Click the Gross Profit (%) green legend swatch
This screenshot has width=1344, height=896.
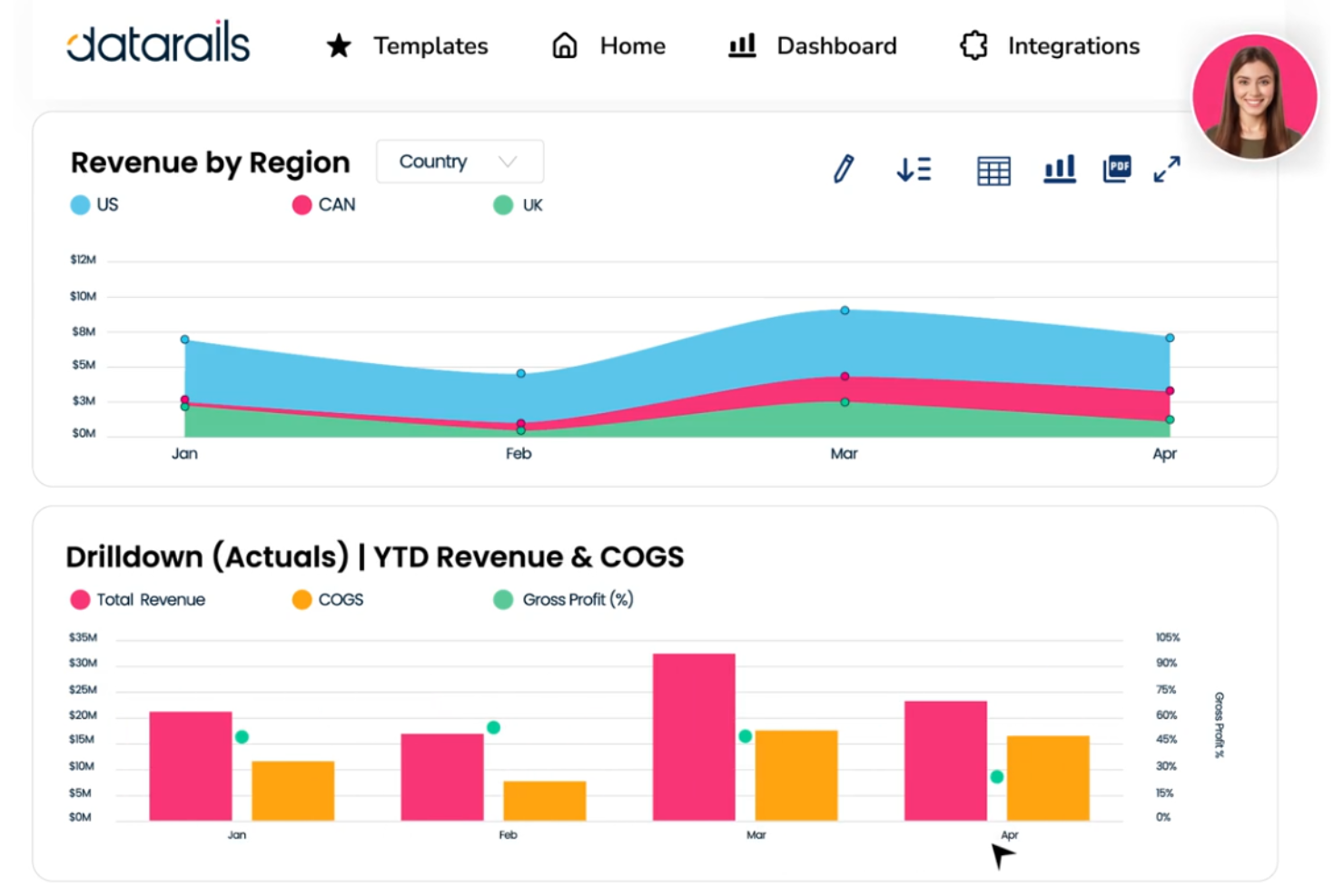(503, 599)
